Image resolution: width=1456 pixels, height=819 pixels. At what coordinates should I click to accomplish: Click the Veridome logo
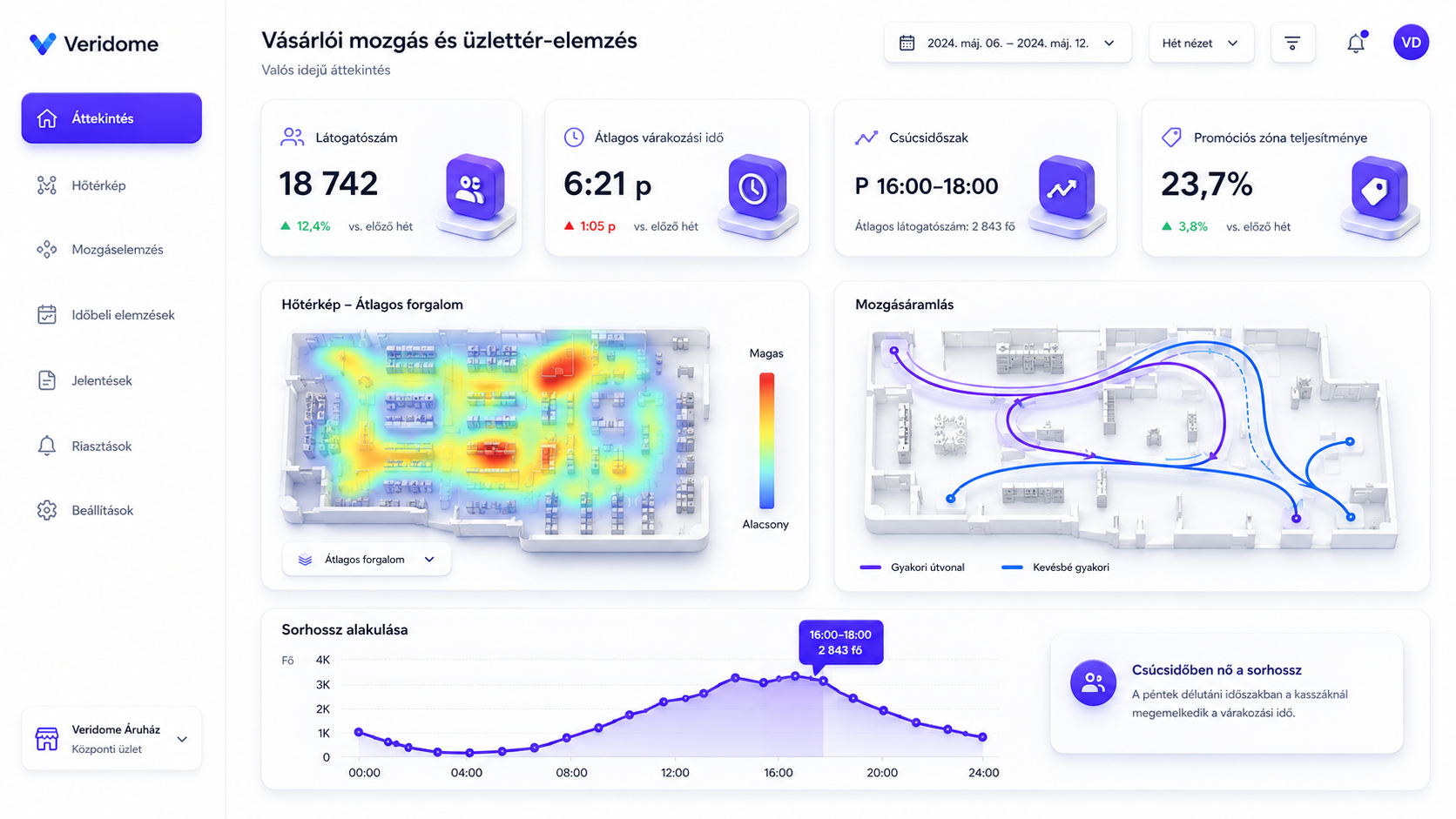pyautogui.click(x=93, y=44)
